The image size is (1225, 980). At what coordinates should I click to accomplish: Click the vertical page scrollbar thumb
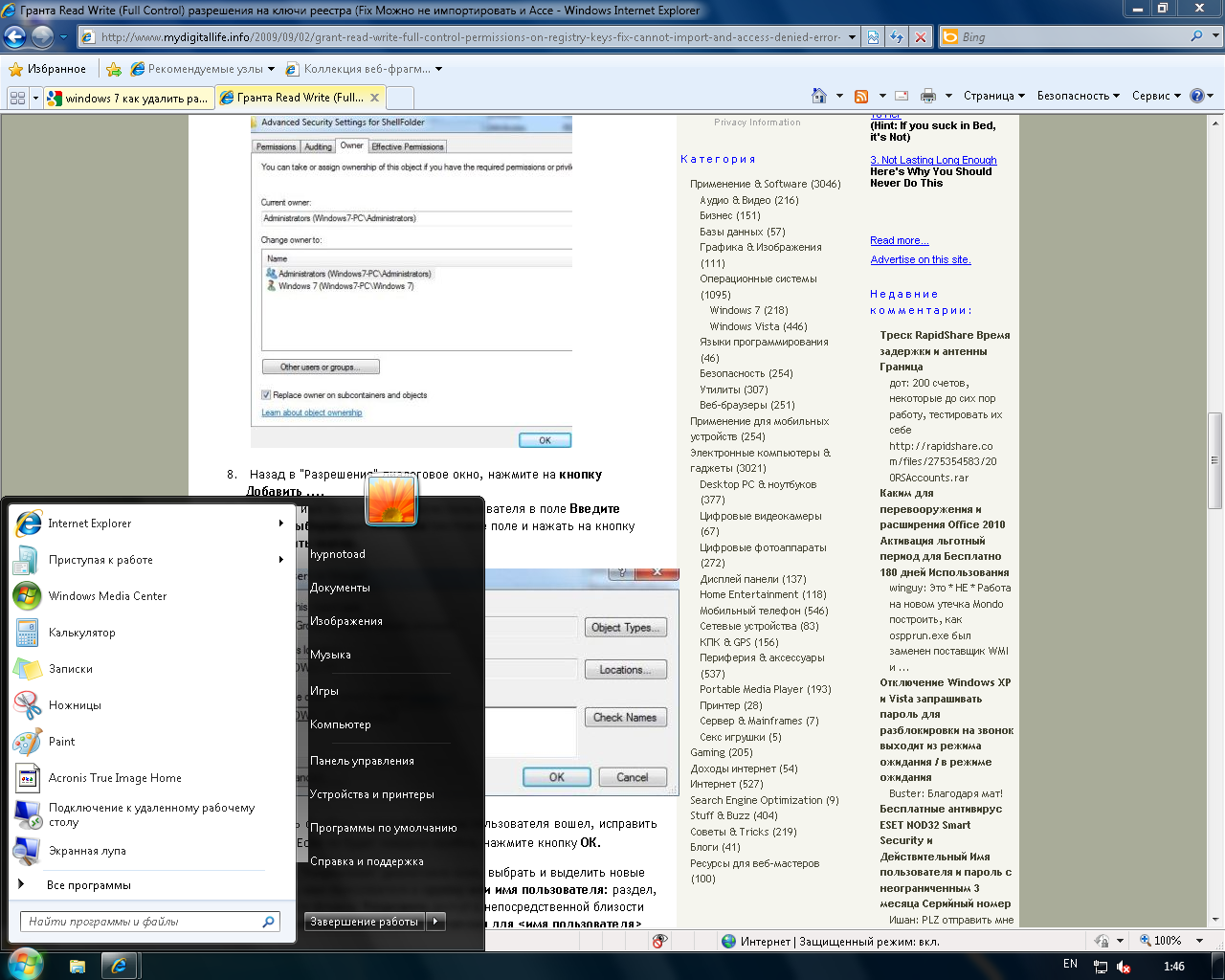coord(1215,459)
